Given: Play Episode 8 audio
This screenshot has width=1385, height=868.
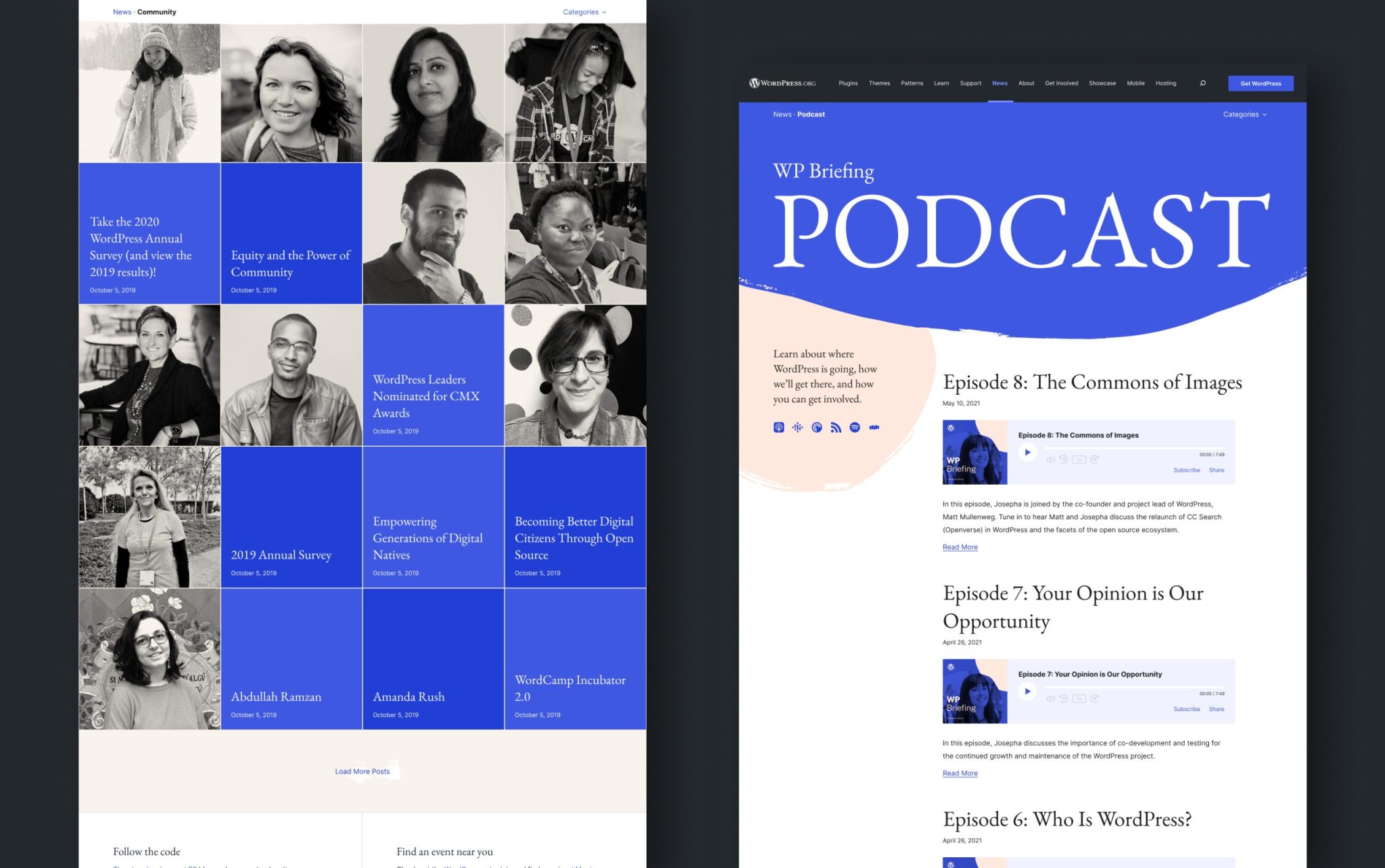Looking at the screenshot, I should pyautogui.click(x=1027, y=452).
